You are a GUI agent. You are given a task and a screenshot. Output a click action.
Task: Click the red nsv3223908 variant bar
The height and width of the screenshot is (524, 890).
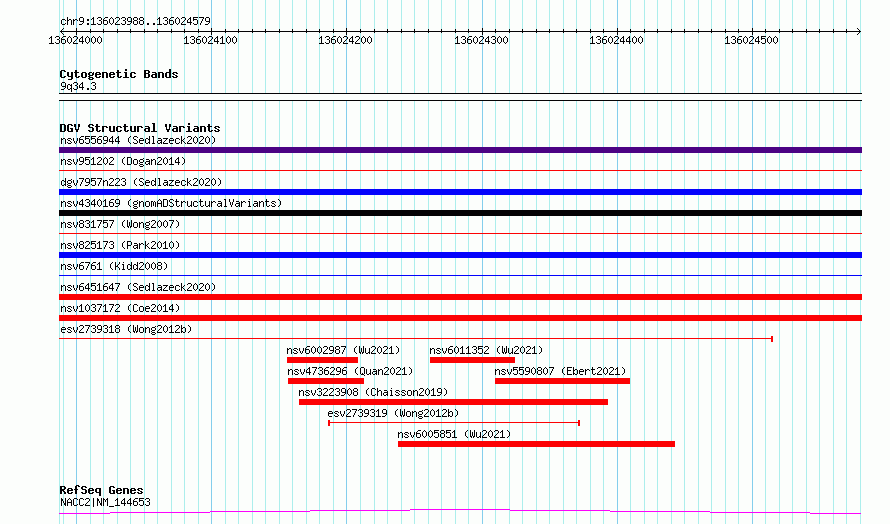[x=454, y=402]
